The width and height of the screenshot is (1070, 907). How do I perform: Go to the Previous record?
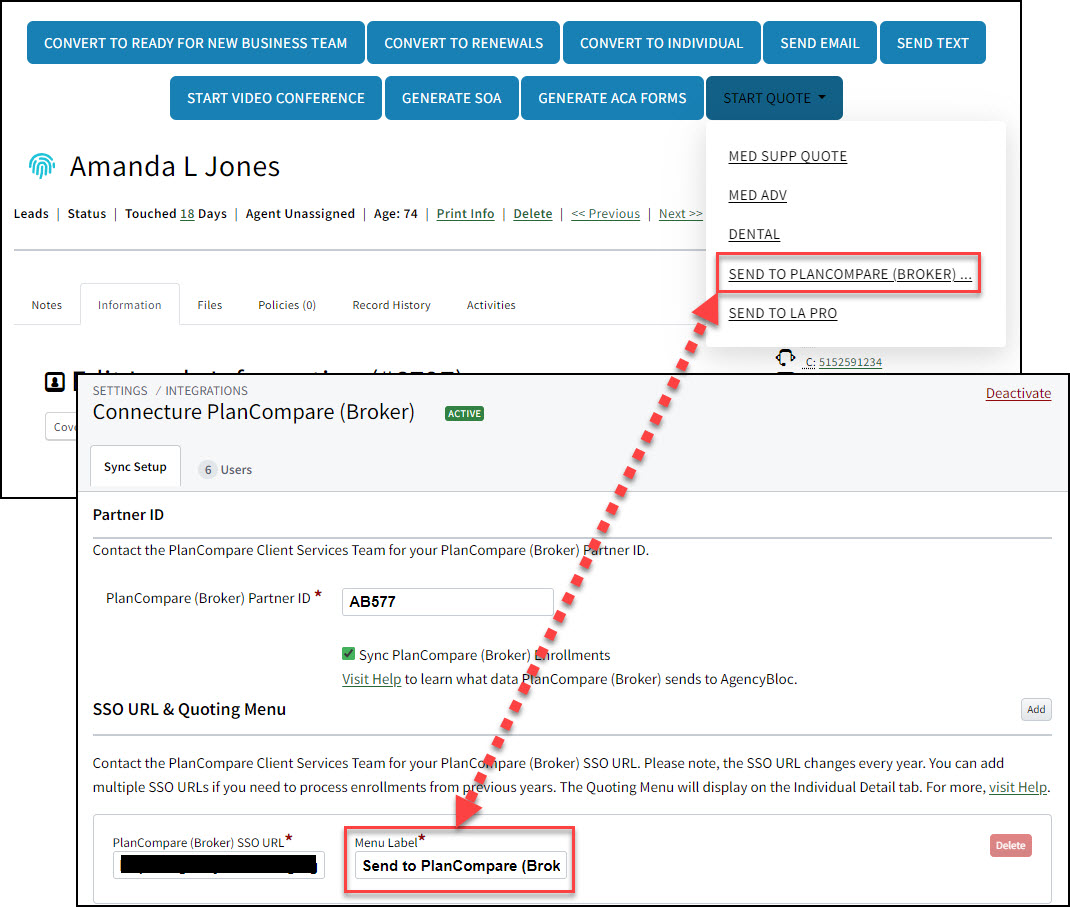(x=605, y=214)
